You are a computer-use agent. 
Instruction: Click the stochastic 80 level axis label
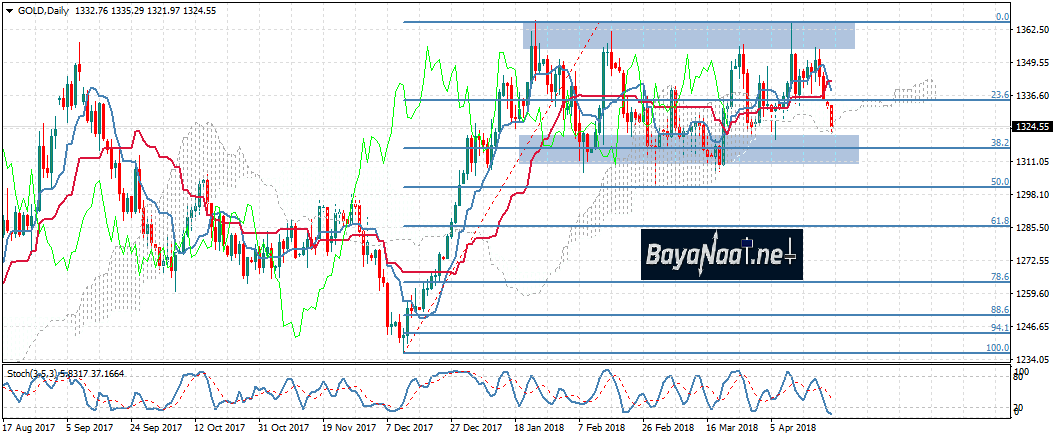coord(1017,377)
